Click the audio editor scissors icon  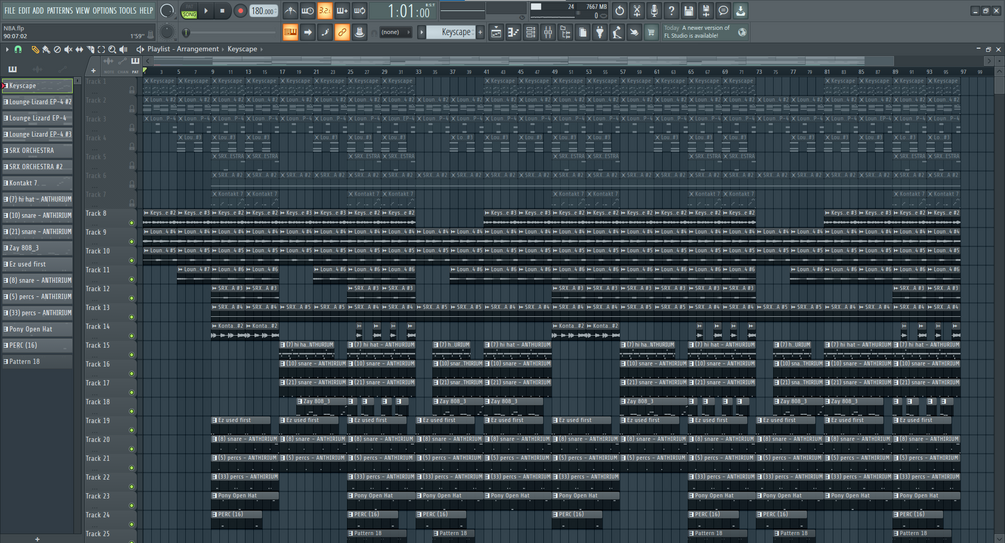636,11
